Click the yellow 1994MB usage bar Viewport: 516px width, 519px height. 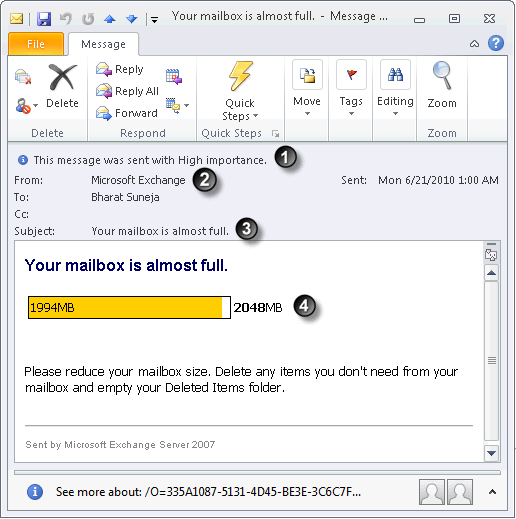[x=125, y=307]
